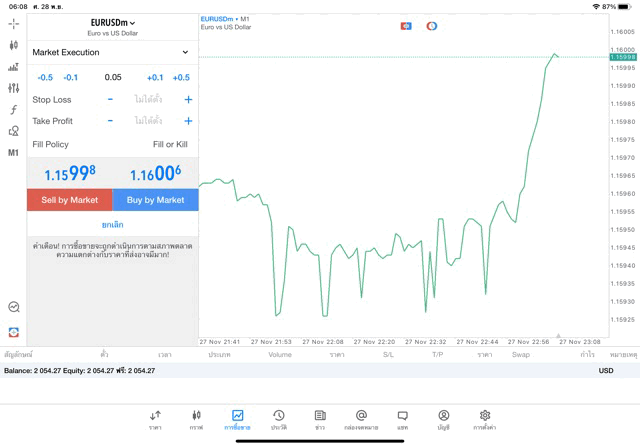Open the Market Execution order type dropdown
Screen dimensions: 640x447
point(111,52)
